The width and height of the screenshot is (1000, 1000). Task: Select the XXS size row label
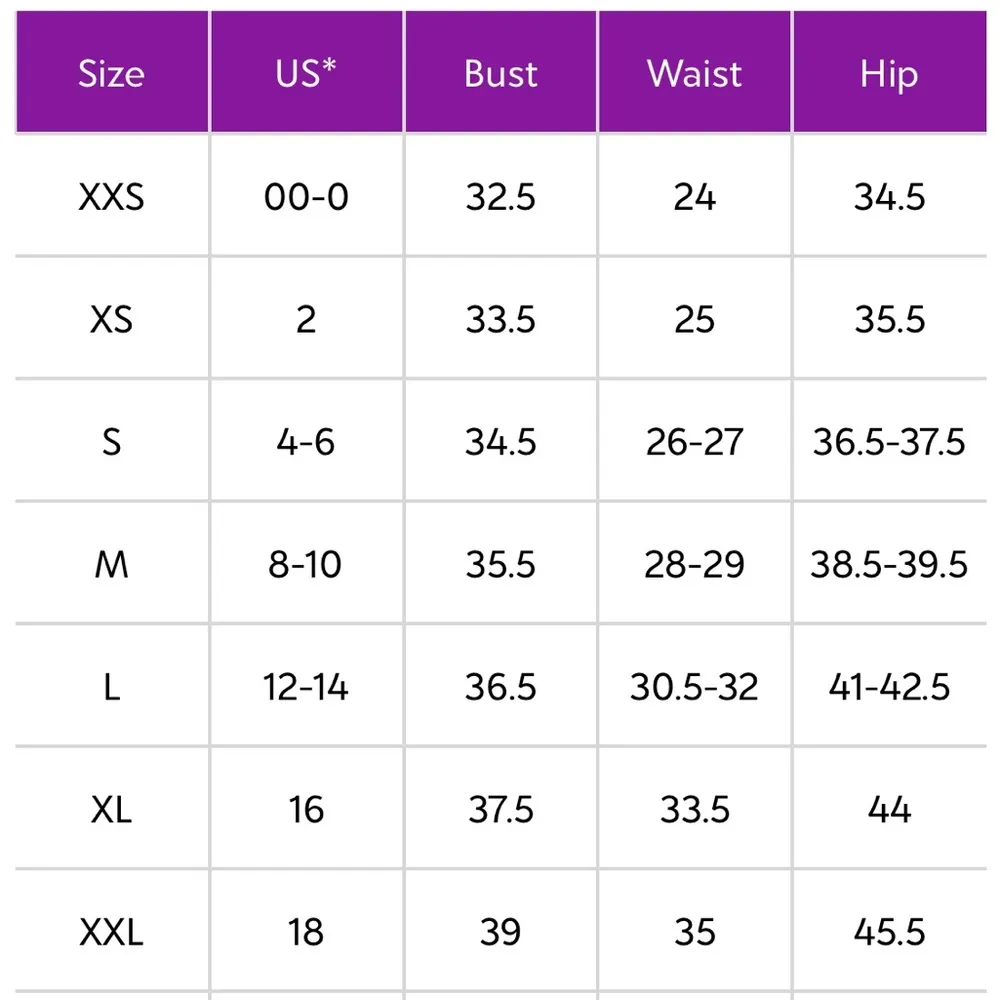111,197
